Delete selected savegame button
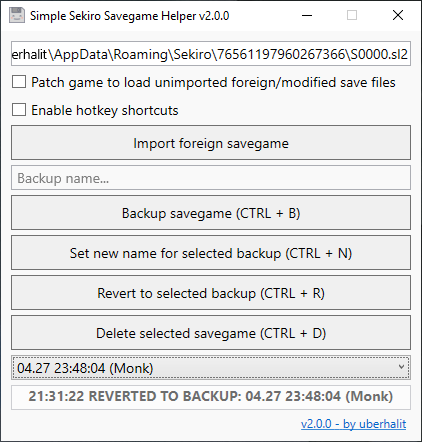 (x=211, y=333)
